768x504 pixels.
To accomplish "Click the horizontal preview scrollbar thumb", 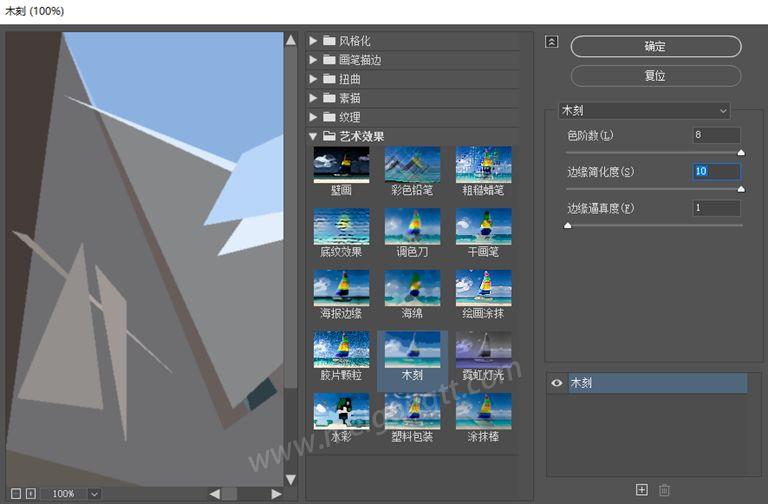I will 230,494.
